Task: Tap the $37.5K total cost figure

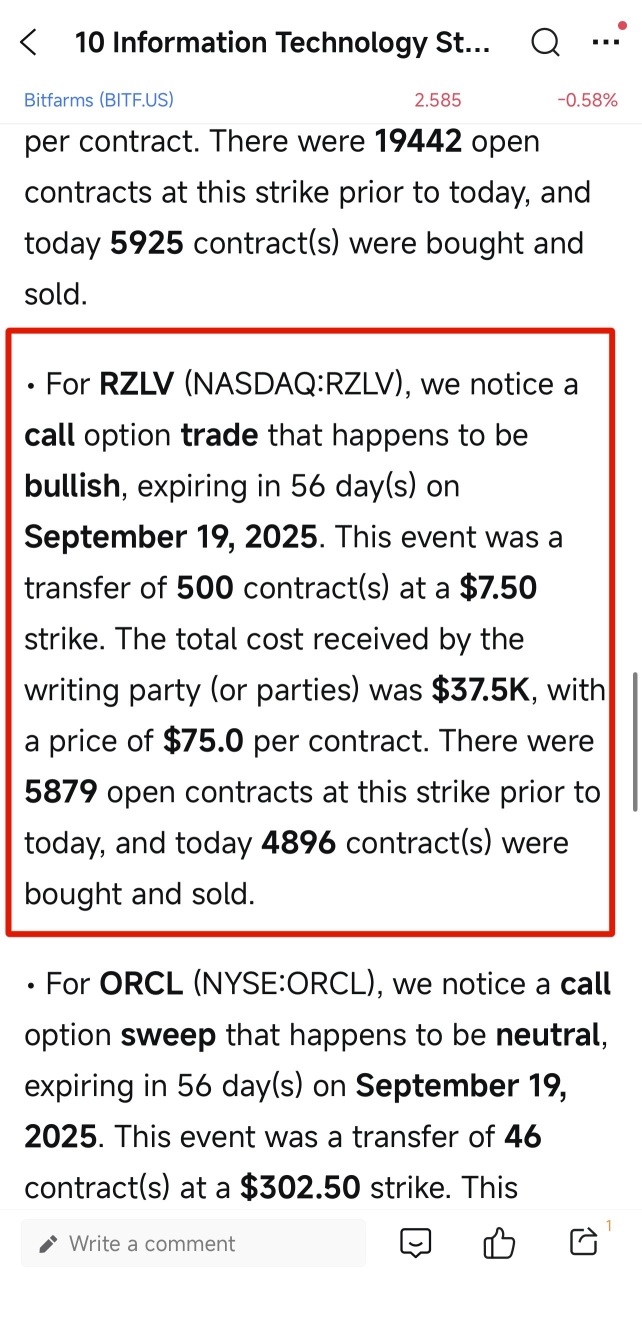Action: (480, 690)
